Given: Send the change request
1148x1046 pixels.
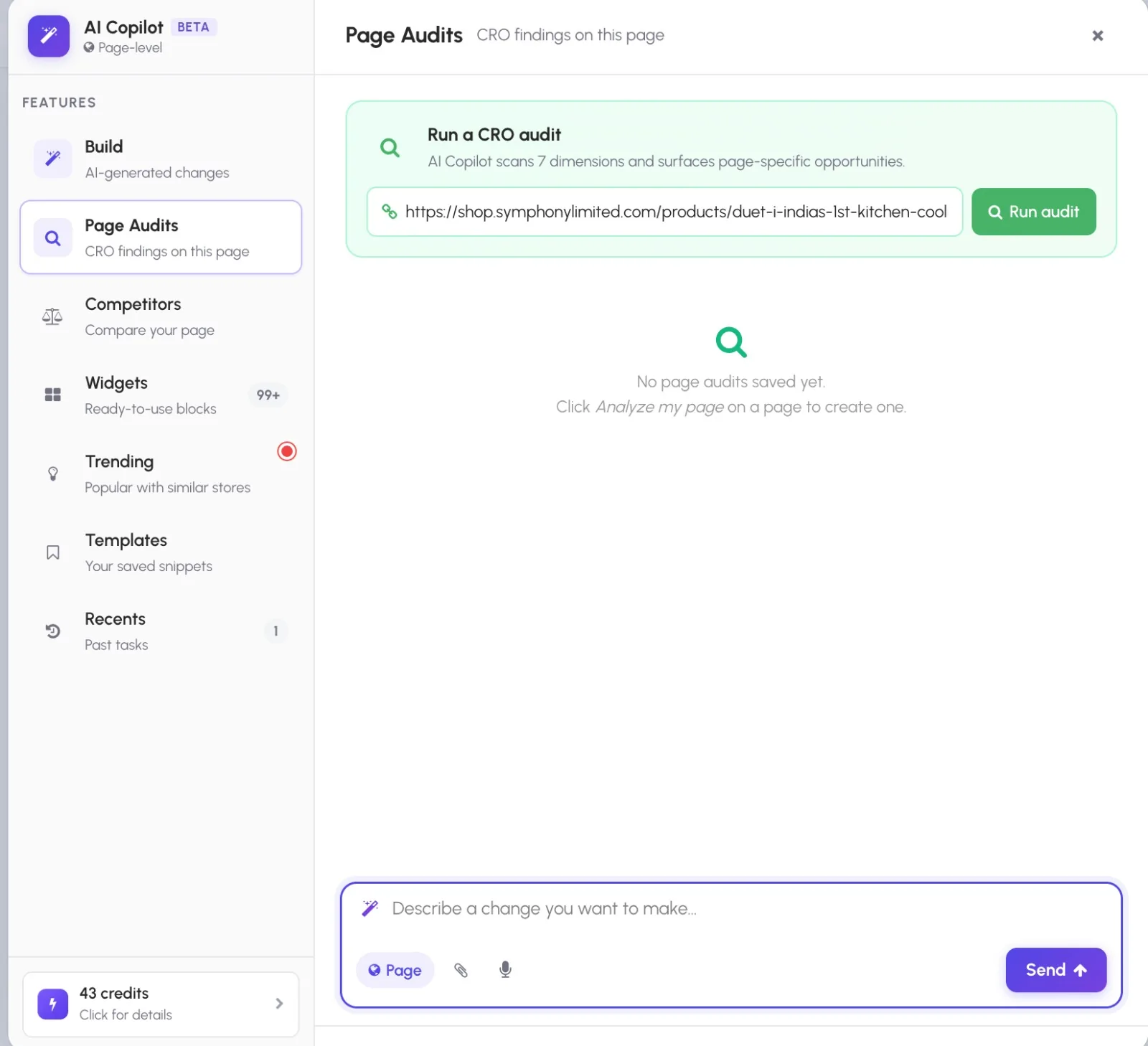Looking at the screenshot, I should [x=1055, y=970].
